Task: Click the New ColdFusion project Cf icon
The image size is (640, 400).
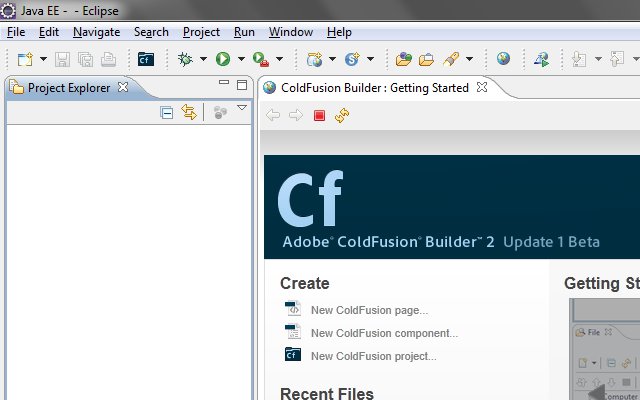Action: (293, 354)
